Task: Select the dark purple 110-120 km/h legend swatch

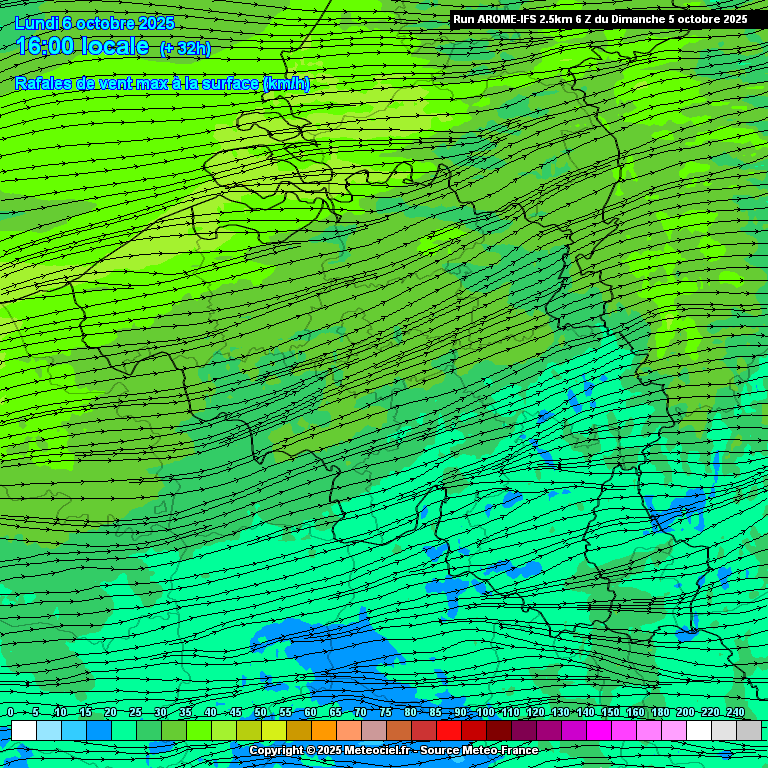Action: tap(523, 730)
